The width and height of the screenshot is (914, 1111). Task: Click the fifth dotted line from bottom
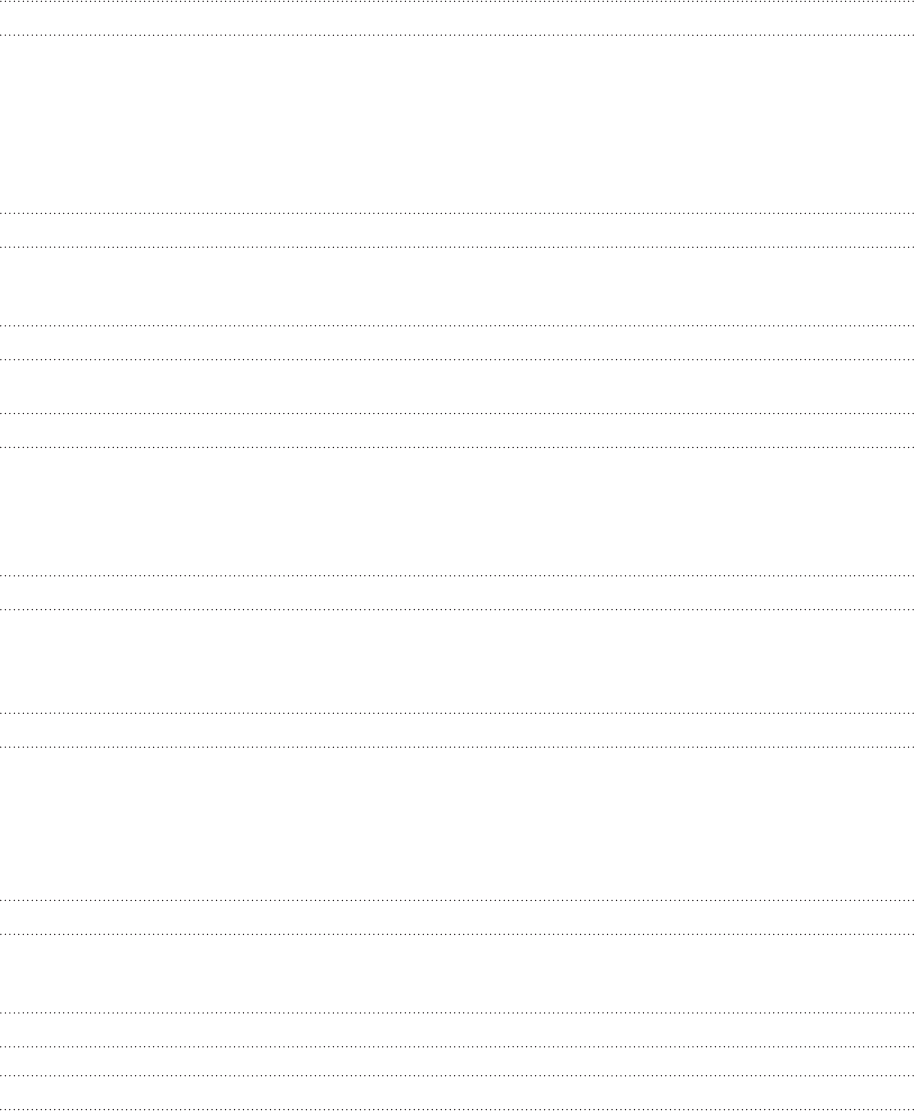click(457, 934)
